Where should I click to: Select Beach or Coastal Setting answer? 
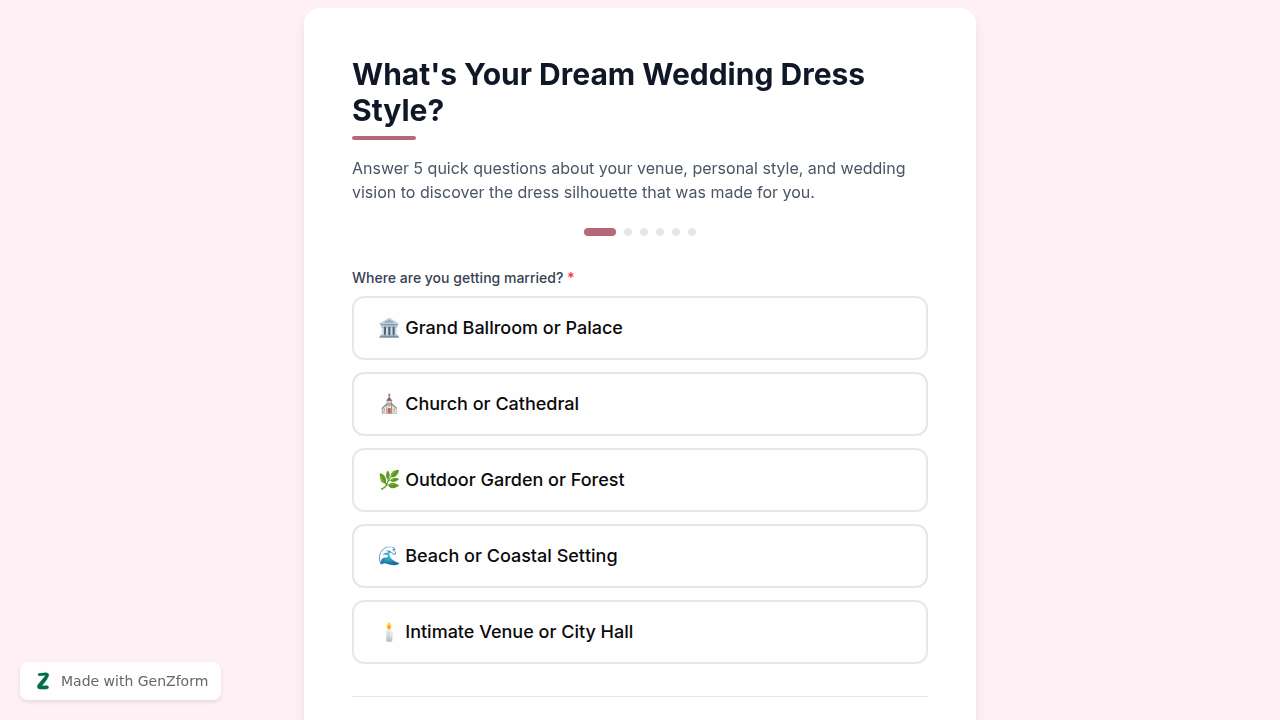point(640,556)
